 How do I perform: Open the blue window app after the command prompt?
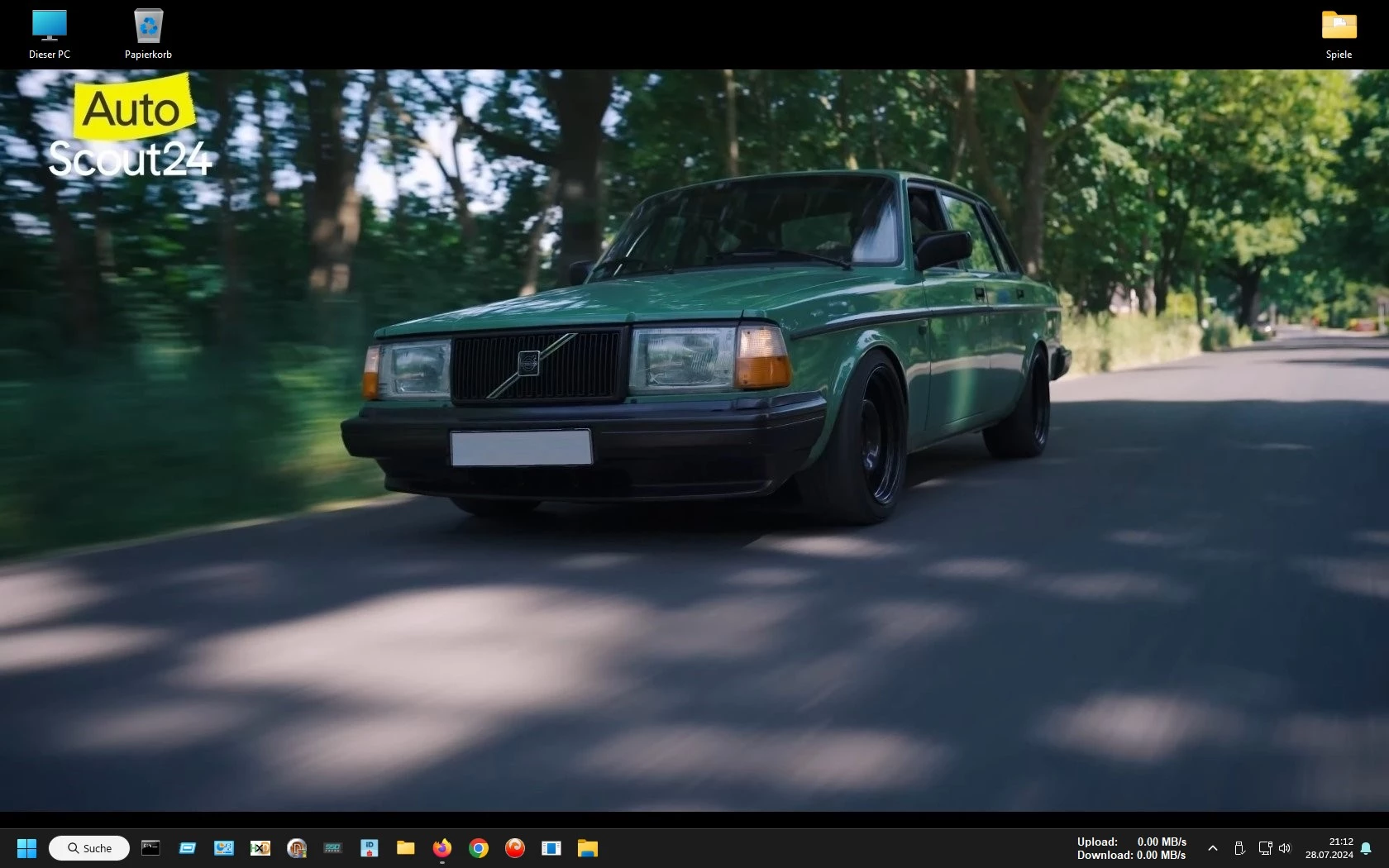coord(187,848)
